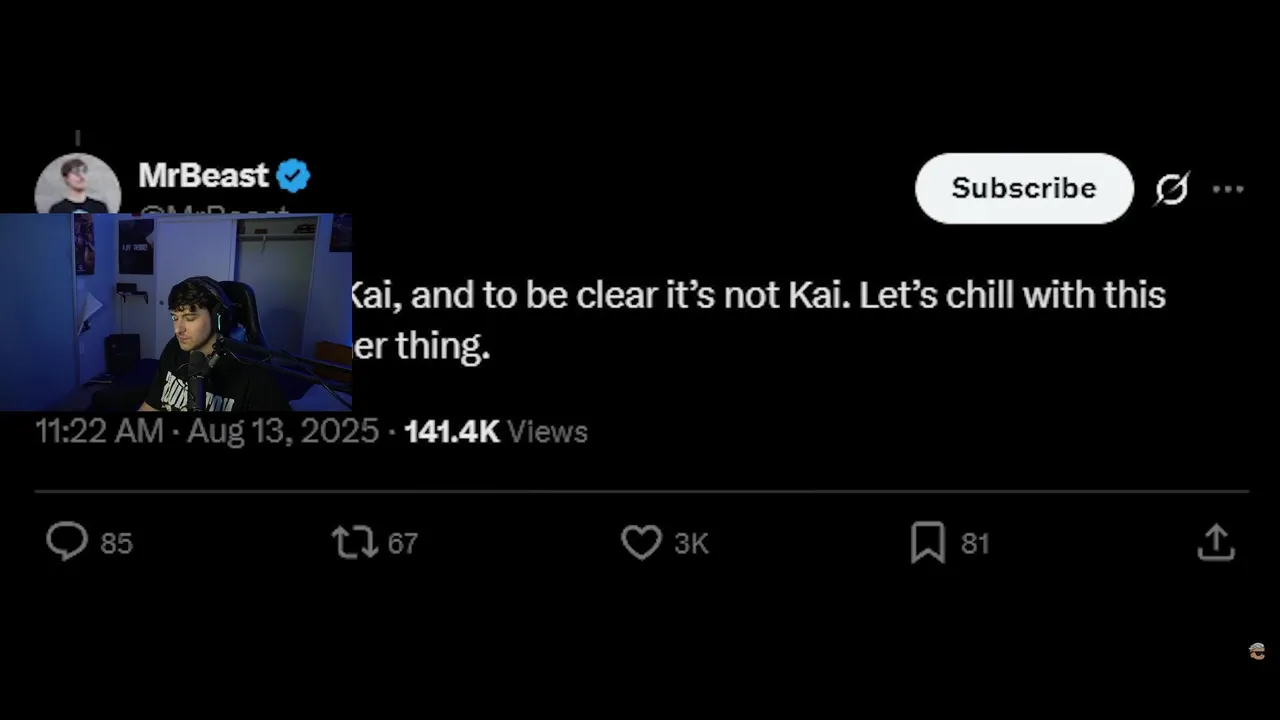Click the 67 reposts count
Viewport: 1280px width, 720px height.
(403, 543)
